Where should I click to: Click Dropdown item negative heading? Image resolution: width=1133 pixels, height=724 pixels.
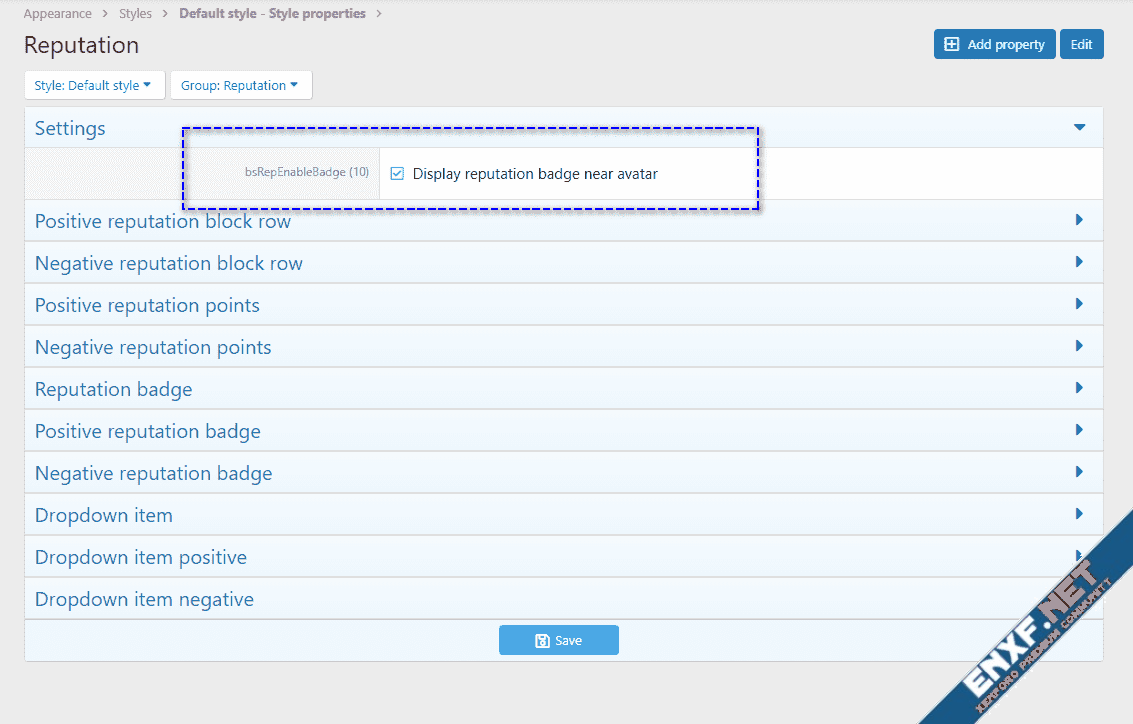pos(144,599)
